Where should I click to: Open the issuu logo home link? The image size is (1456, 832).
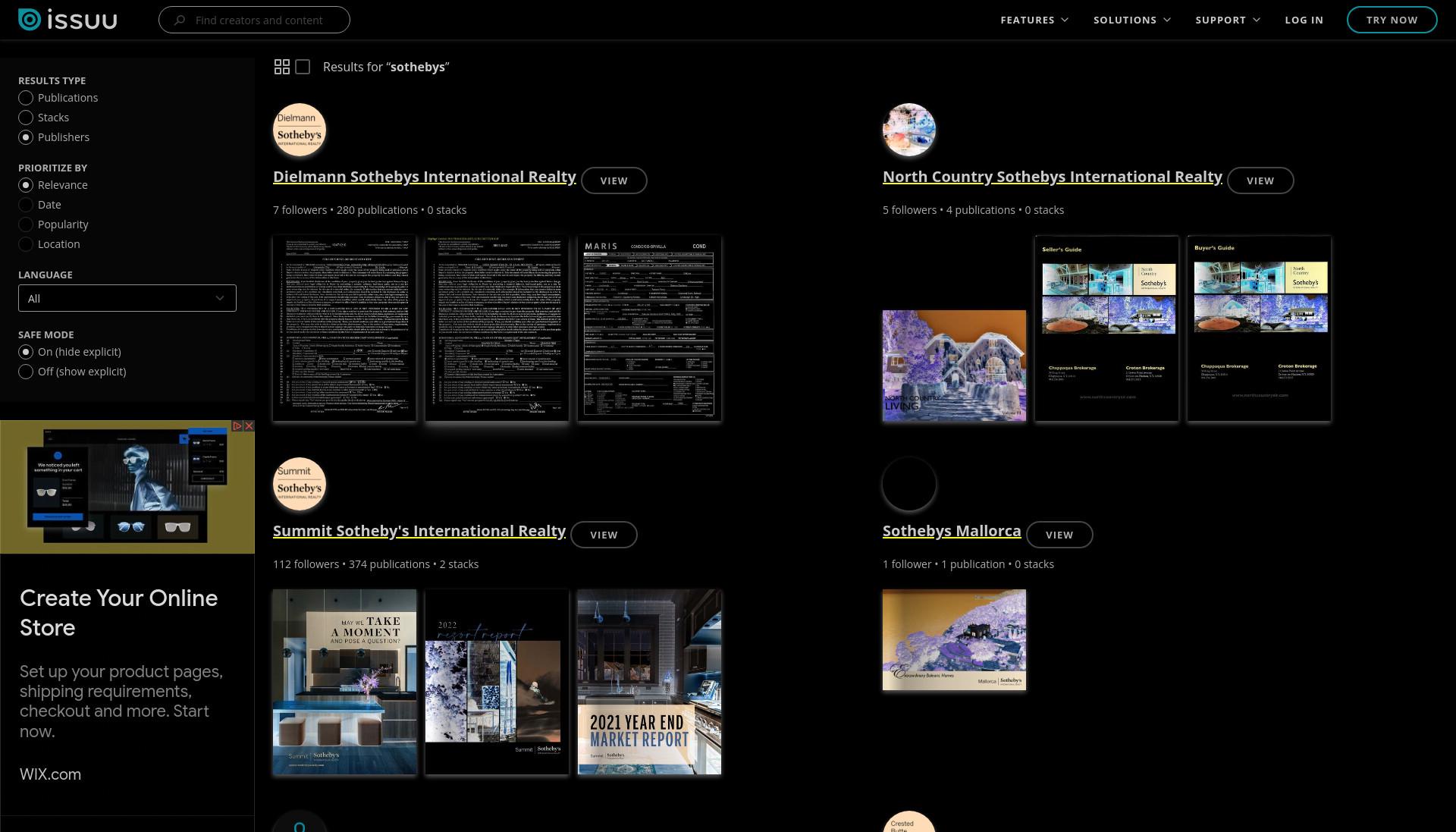(67, 20)
